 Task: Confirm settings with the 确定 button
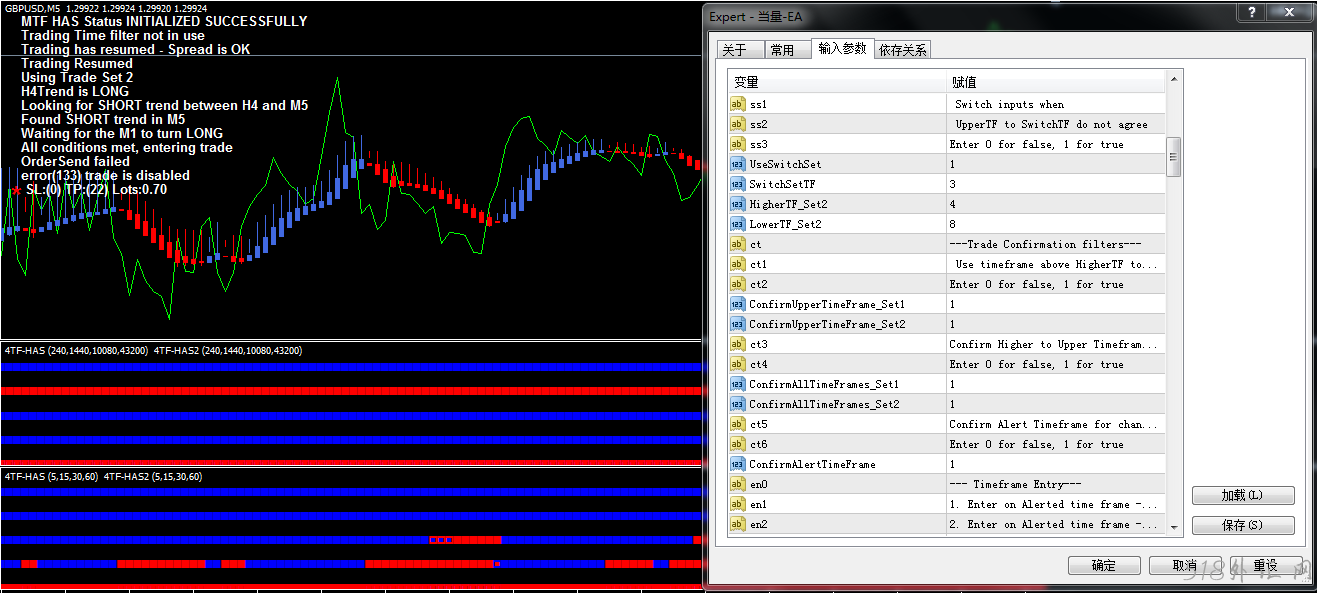tap(1104, 566)
